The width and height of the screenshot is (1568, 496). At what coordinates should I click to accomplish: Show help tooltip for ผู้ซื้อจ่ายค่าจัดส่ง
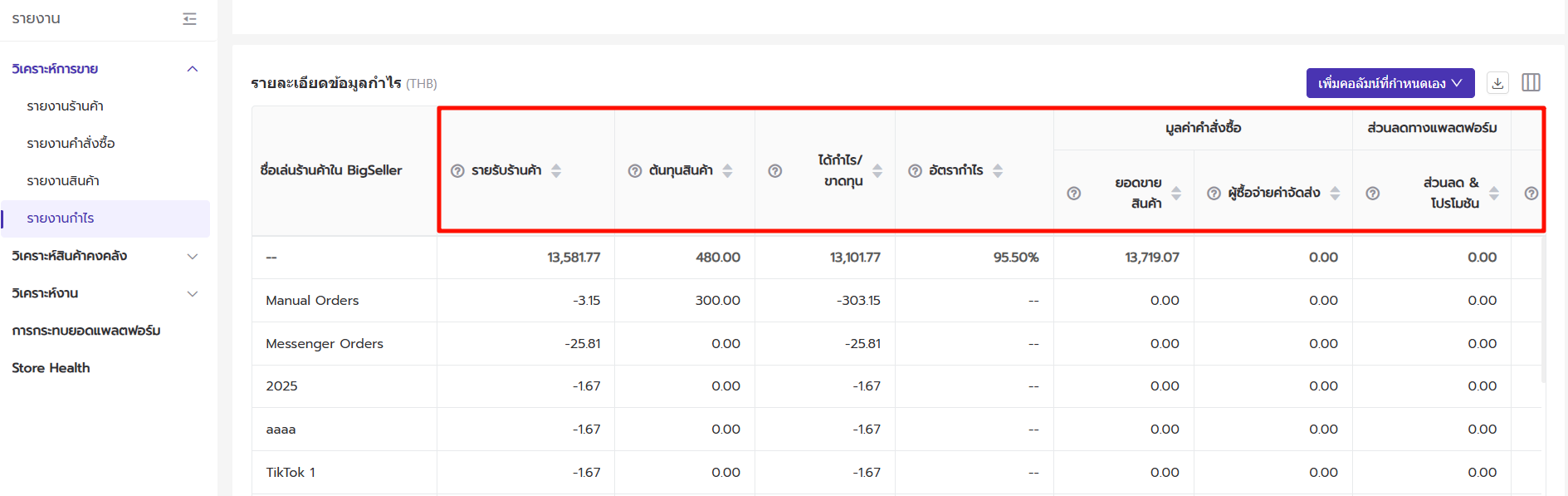(1214, 193)
